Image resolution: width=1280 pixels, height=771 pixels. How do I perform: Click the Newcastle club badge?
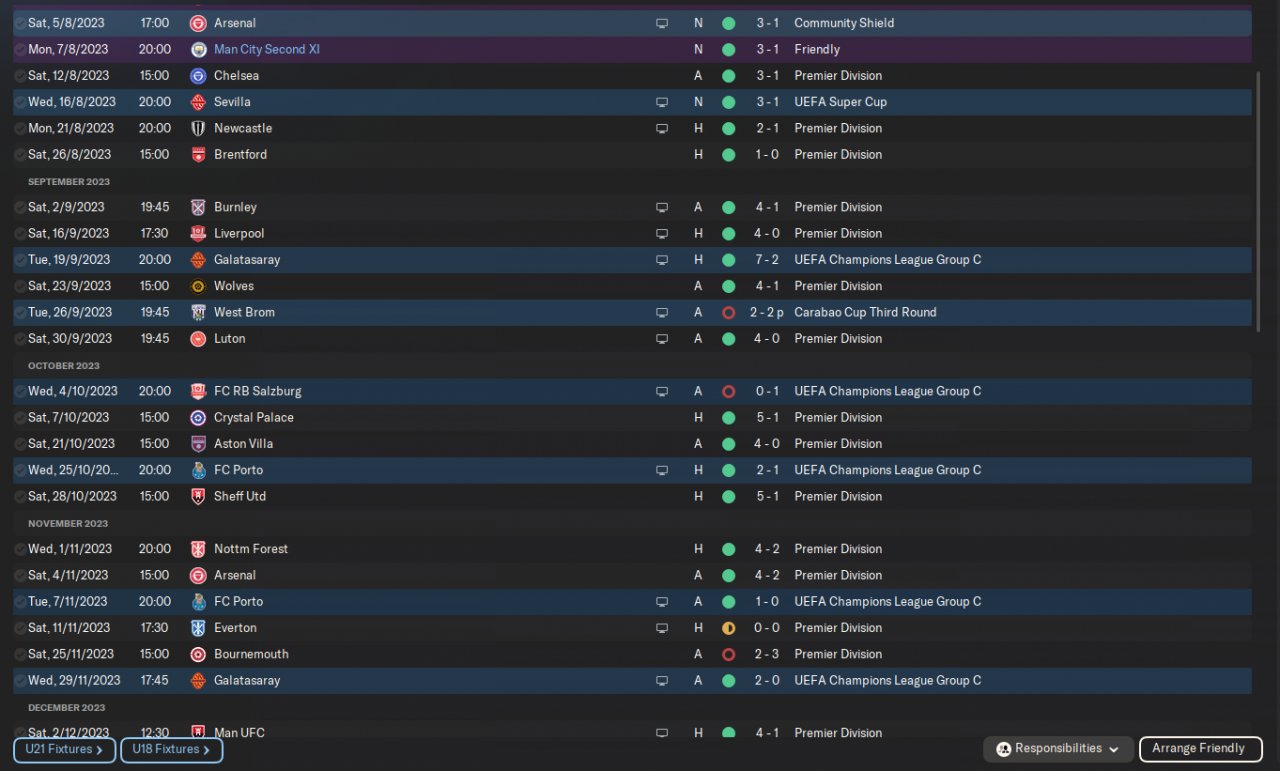(198, 128)
